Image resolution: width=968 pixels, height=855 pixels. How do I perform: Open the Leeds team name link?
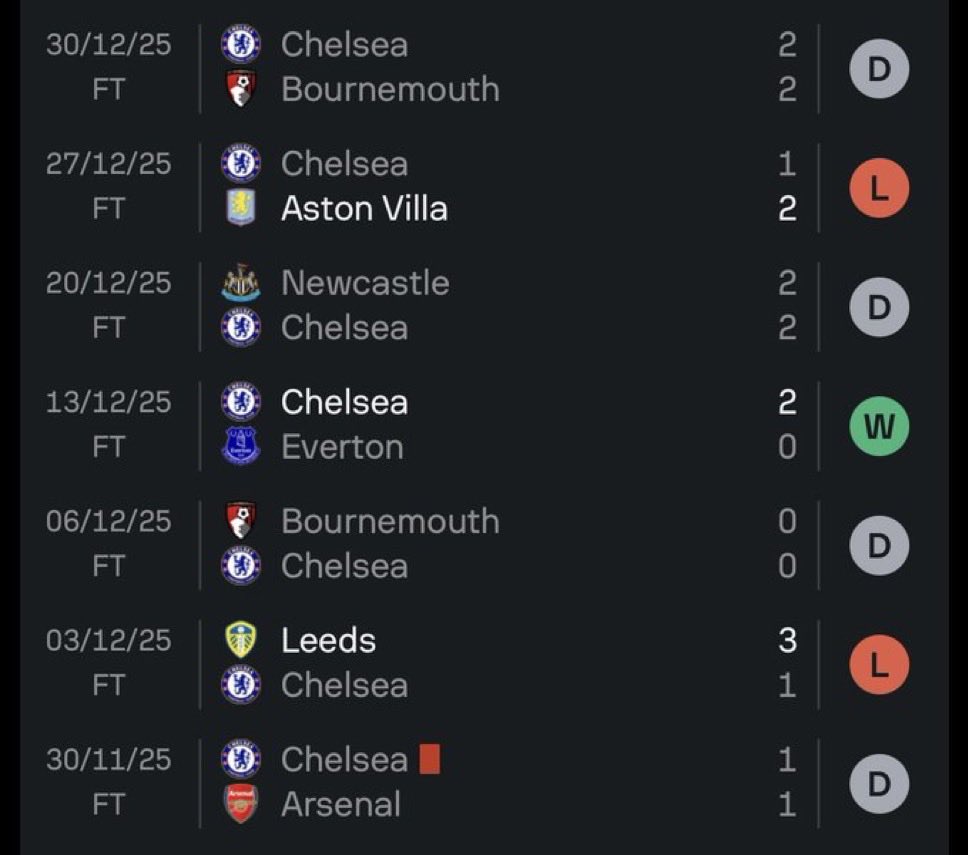(x=328, y=640)
